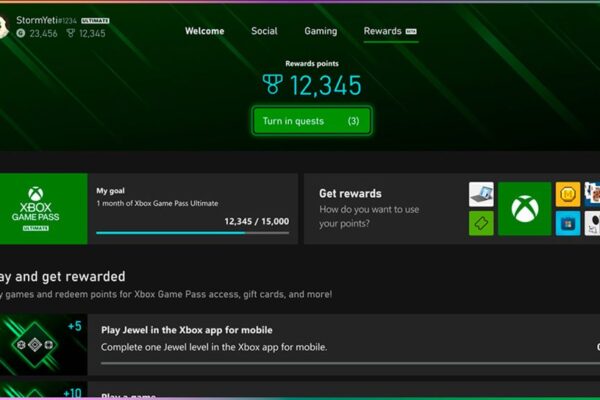Click the green ticket reward icon
600x400 pixels.
[481, 224]
